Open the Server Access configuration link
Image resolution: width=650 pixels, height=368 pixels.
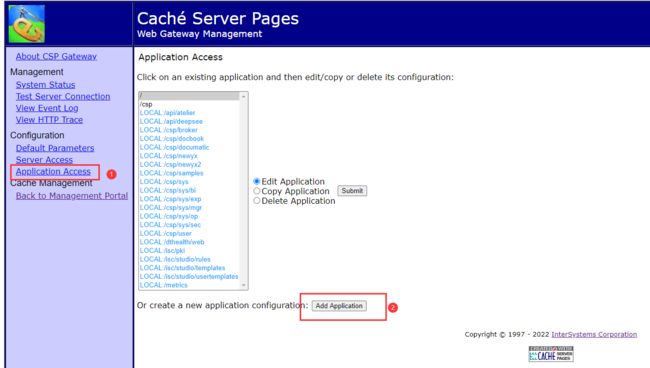click(44, 160)
